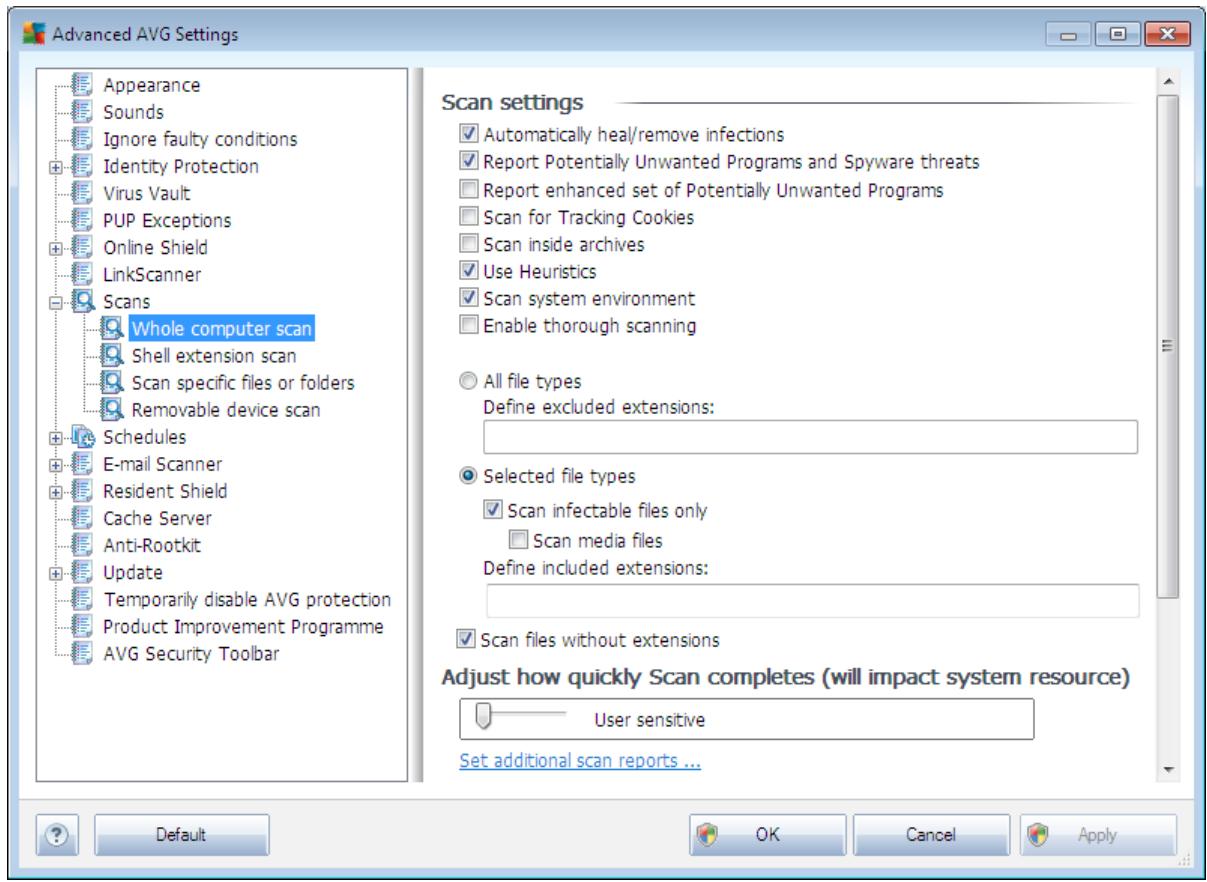Enable Report enhanced set of Potentially Unwanted Programs
Image resolution: width=1207 pixels, height=882 pixels.
tap(467, 188)
